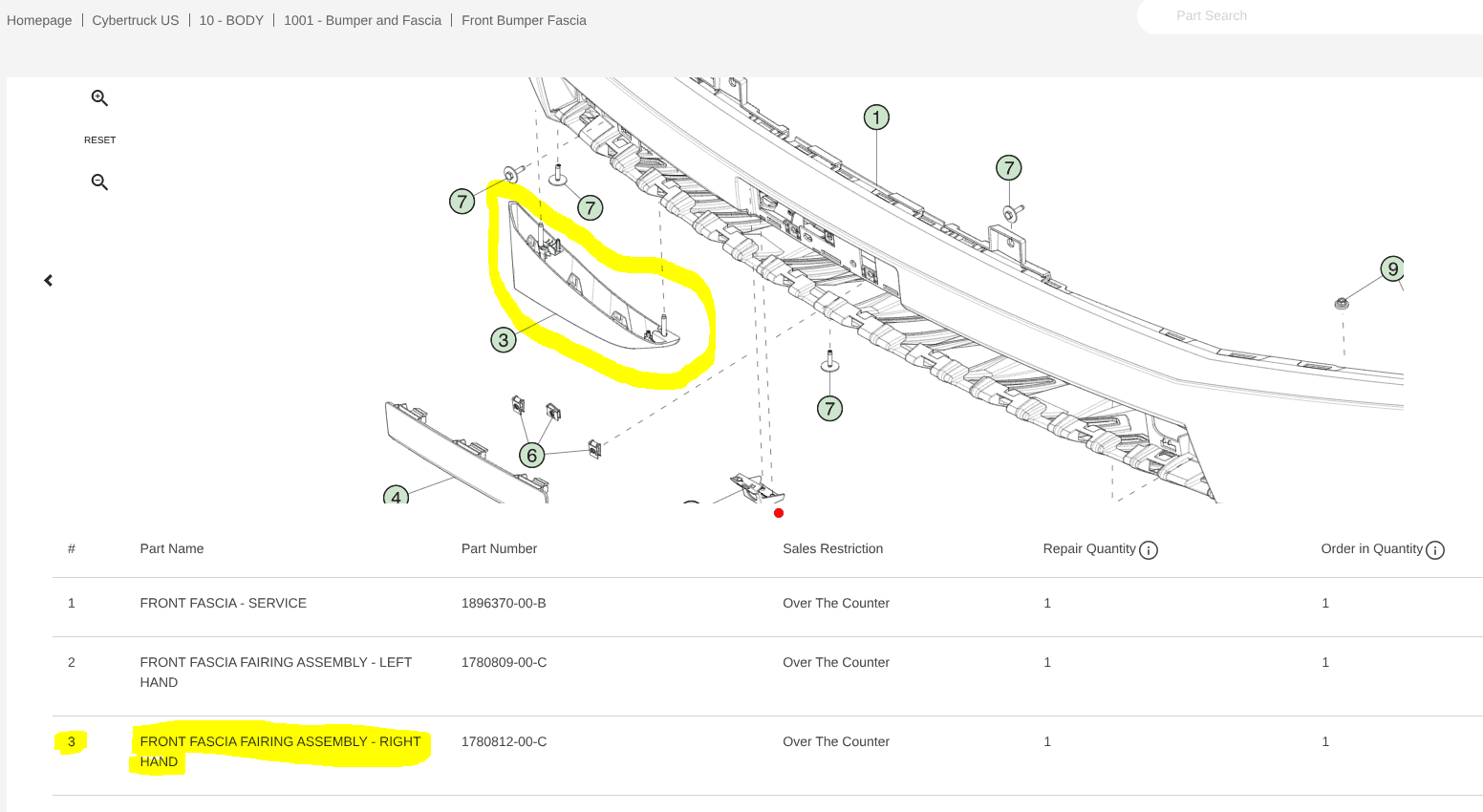Viewport: 1483px width, 812px height.
Task: Zoom out of the parts diagram
Action: [99, 182]
